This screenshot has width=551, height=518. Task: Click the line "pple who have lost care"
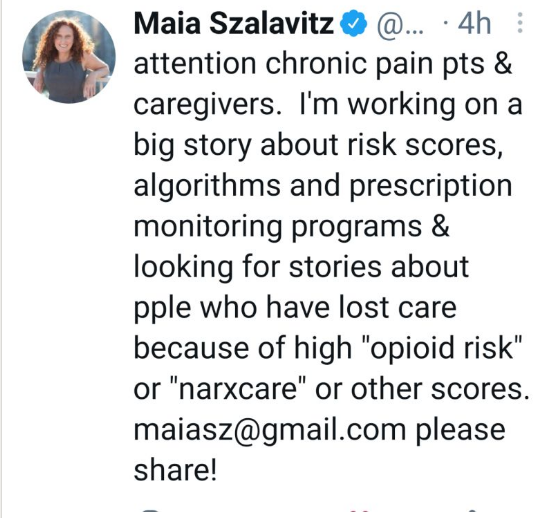(x=295, y=309)
